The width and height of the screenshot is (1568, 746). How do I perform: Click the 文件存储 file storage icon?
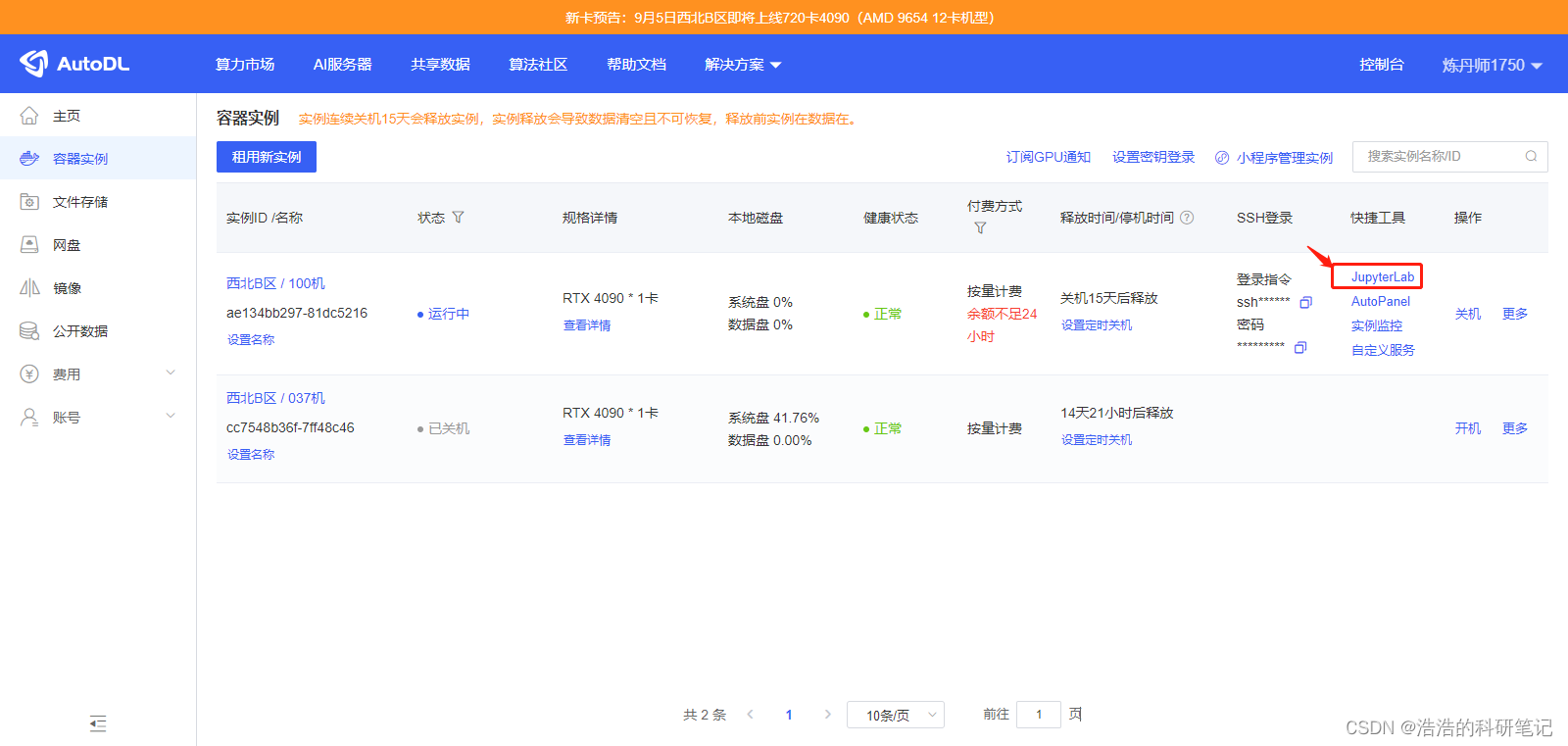(29, 202)
